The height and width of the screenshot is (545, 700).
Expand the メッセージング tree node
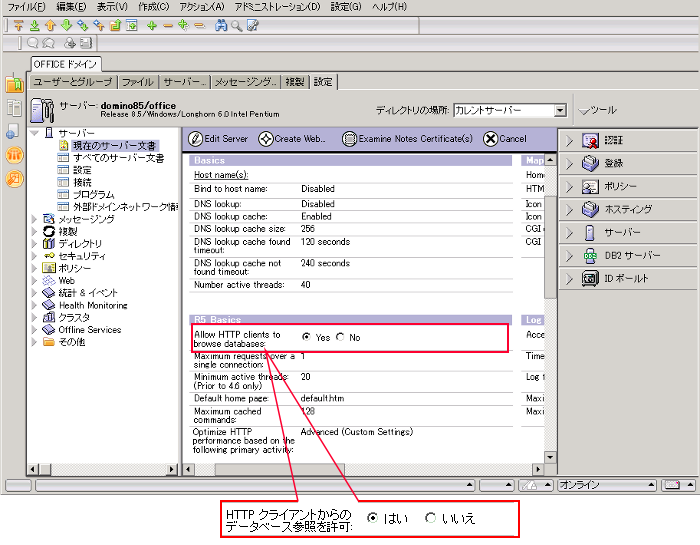point(35,219)
